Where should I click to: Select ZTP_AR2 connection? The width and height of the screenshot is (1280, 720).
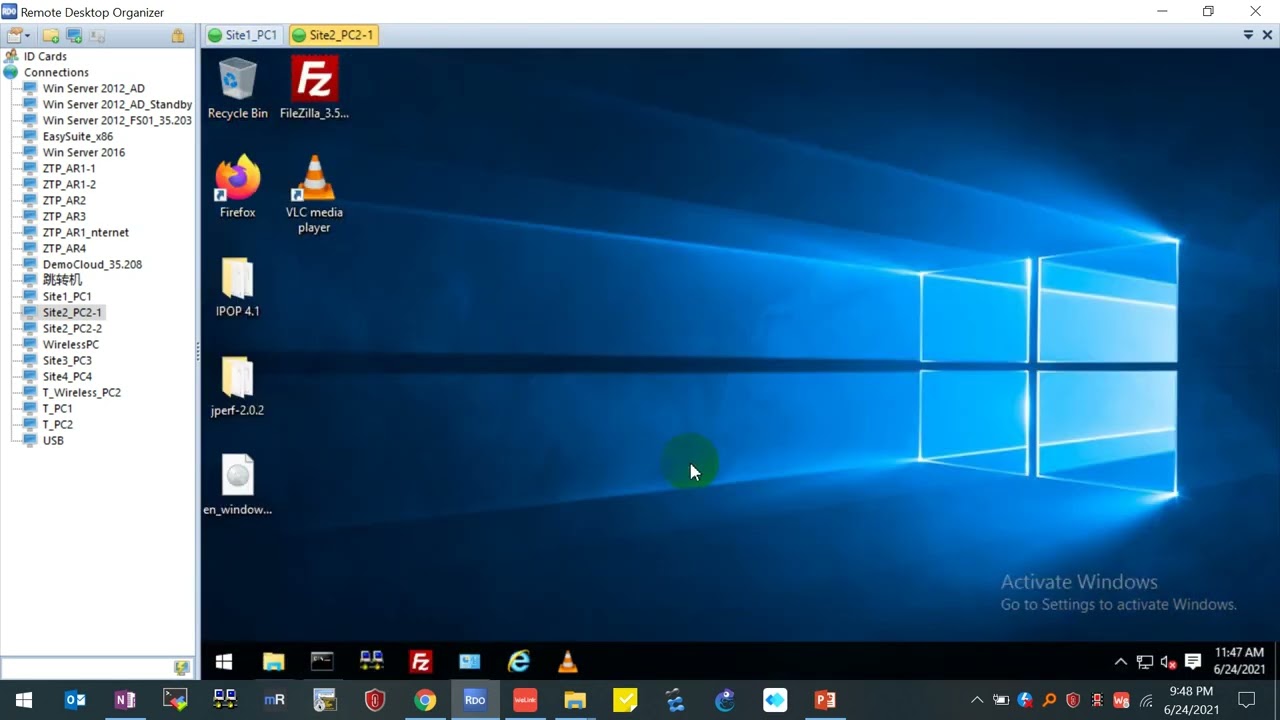pos(64,201)
